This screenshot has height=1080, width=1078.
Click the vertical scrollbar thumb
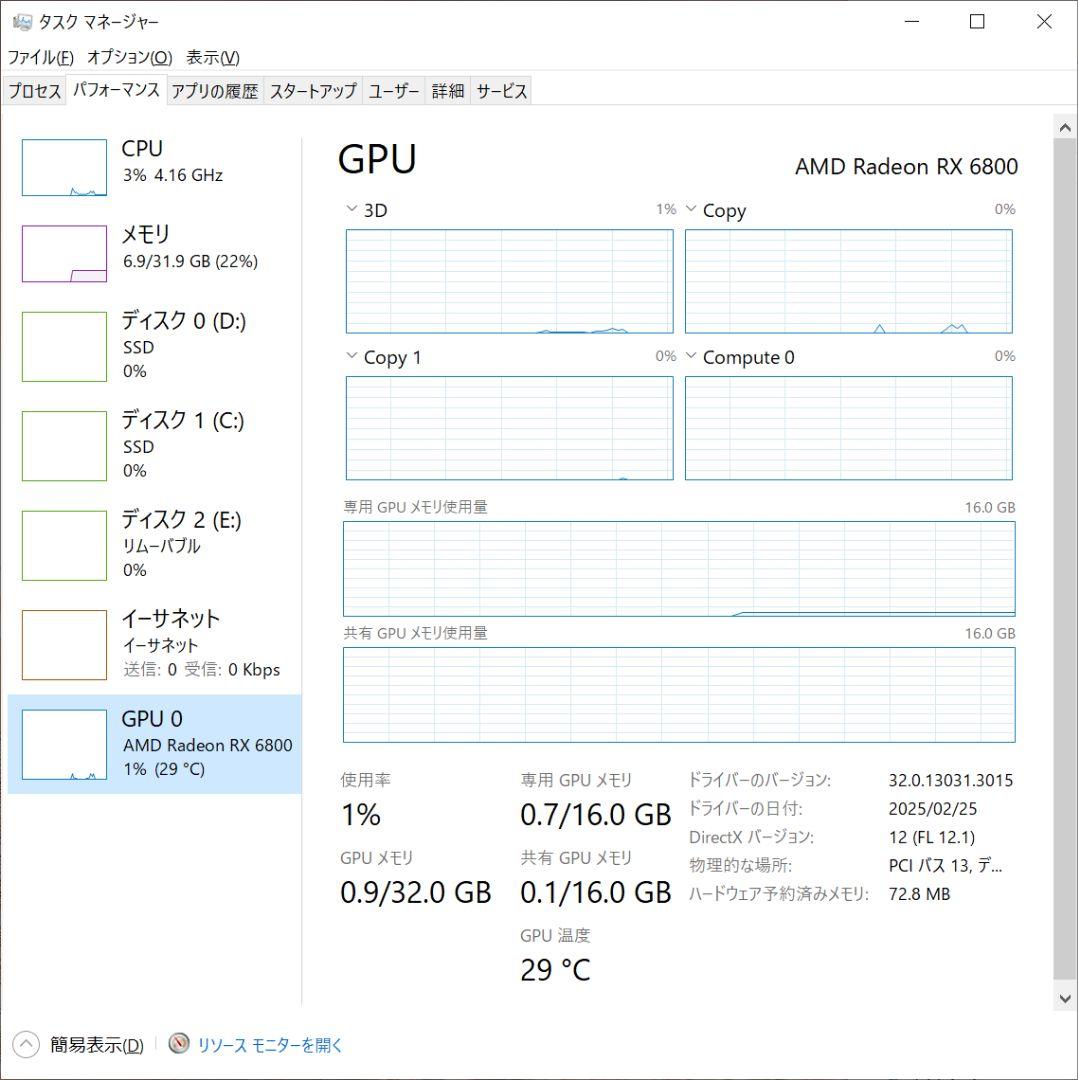(1065, 558)
